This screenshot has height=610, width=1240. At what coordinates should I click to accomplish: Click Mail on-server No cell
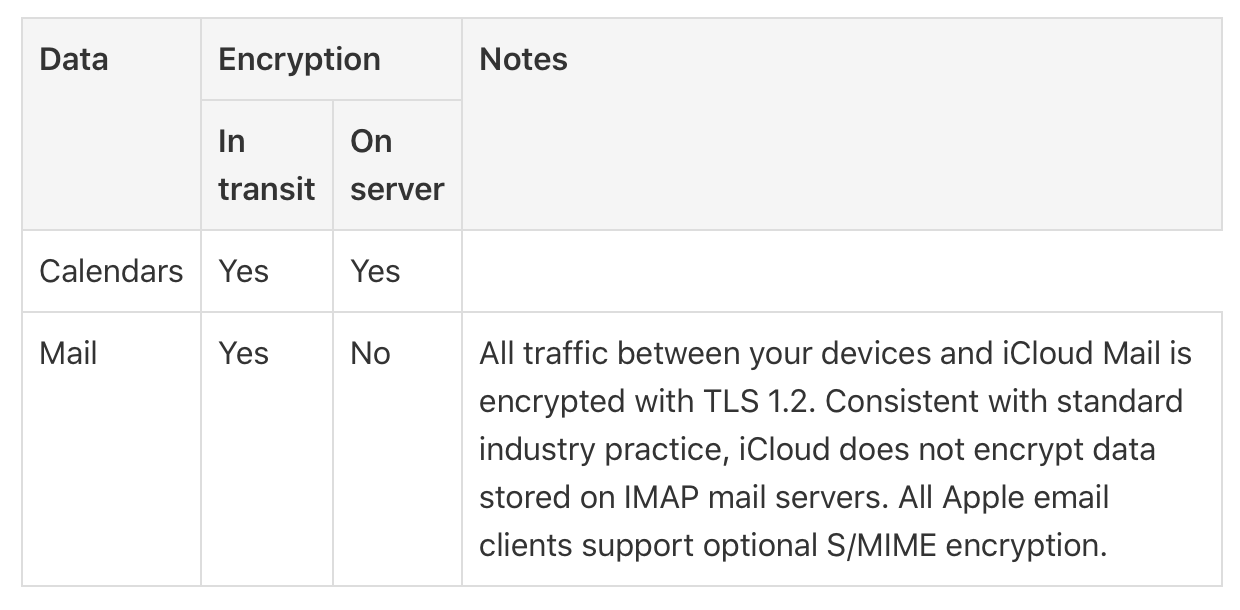[370, 353]
